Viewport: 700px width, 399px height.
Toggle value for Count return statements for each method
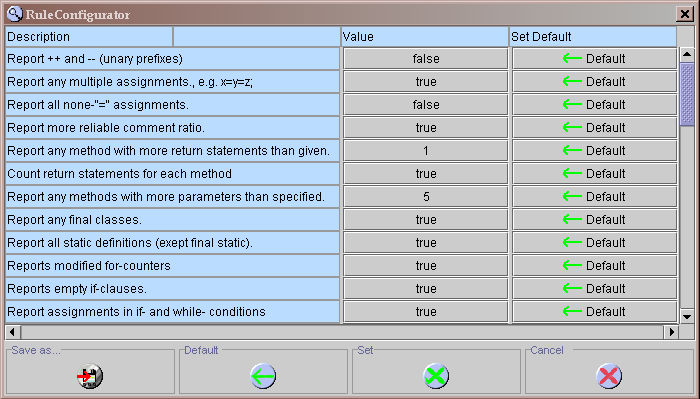pos(426,174)
